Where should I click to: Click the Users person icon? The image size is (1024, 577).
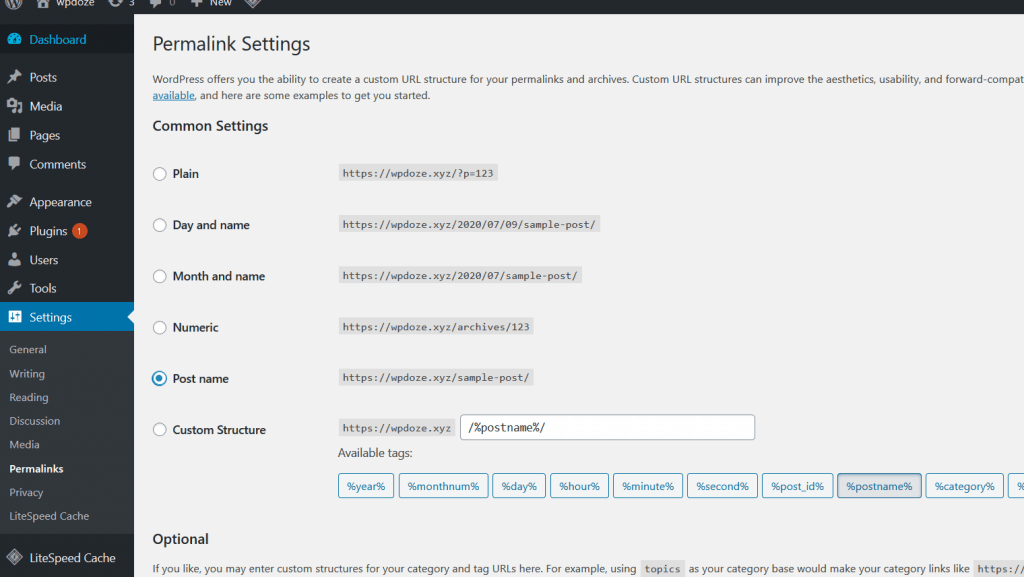click(14, 259)
